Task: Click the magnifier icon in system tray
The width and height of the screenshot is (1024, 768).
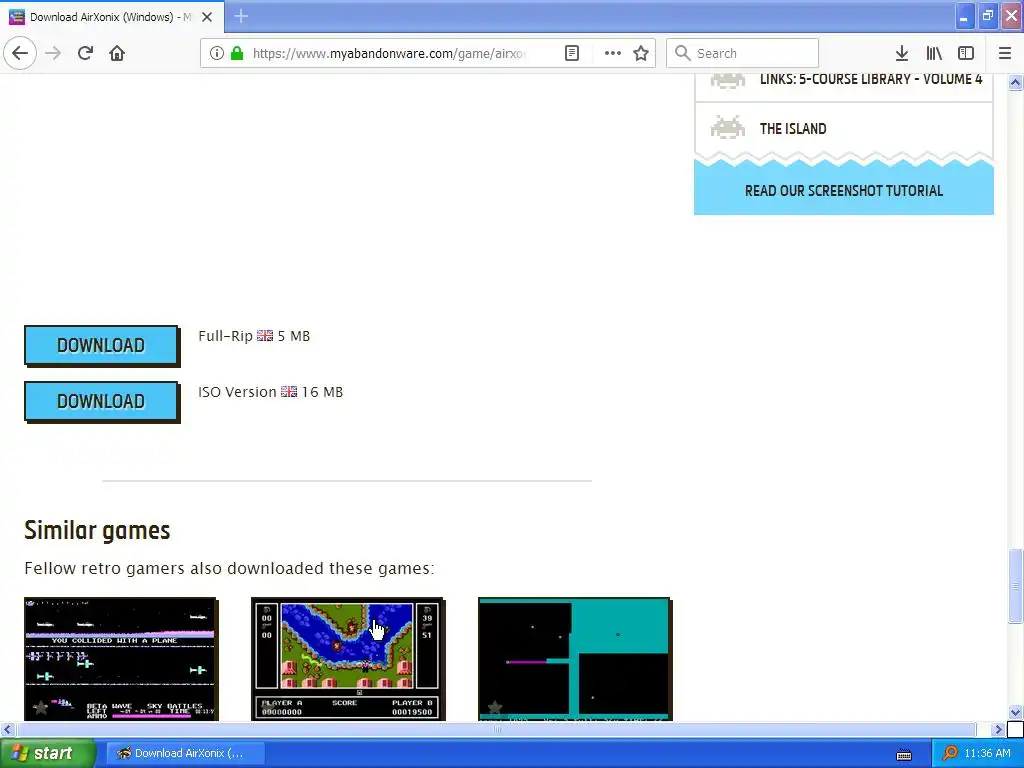Action: click(x=950, y=754)
